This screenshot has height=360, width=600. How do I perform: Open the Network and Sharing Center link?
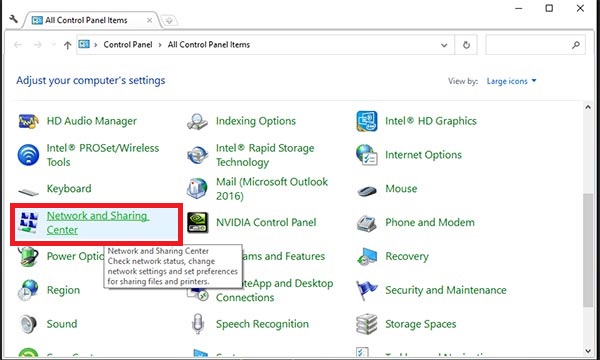pyautogui.click(x=98, y=223)
